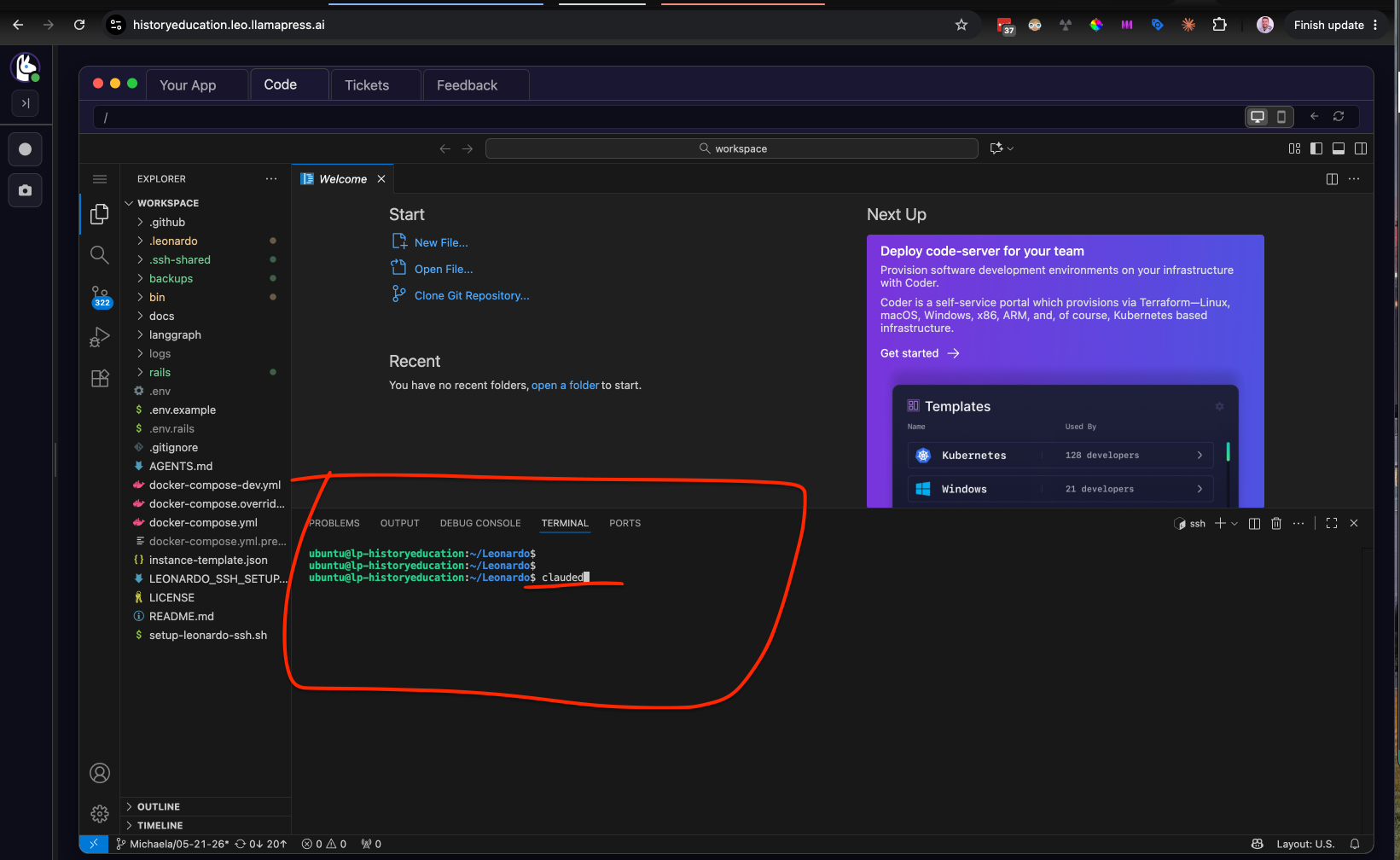Click the open a folder link
Viewport: 1400px width, 860px height.
click(565, 386)
